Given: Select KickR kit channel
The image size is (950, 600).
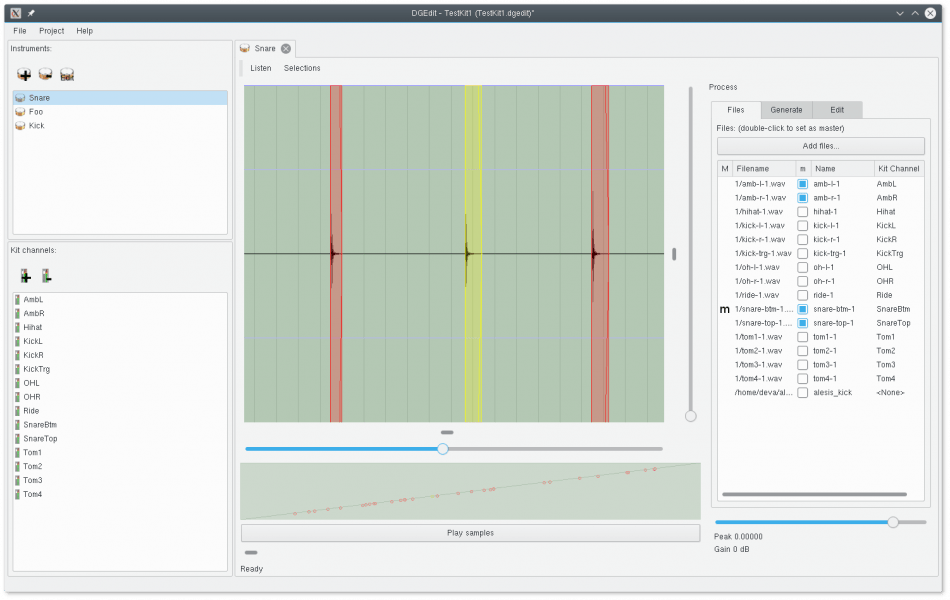Looking at the screenshot, I should click(120, 355).
